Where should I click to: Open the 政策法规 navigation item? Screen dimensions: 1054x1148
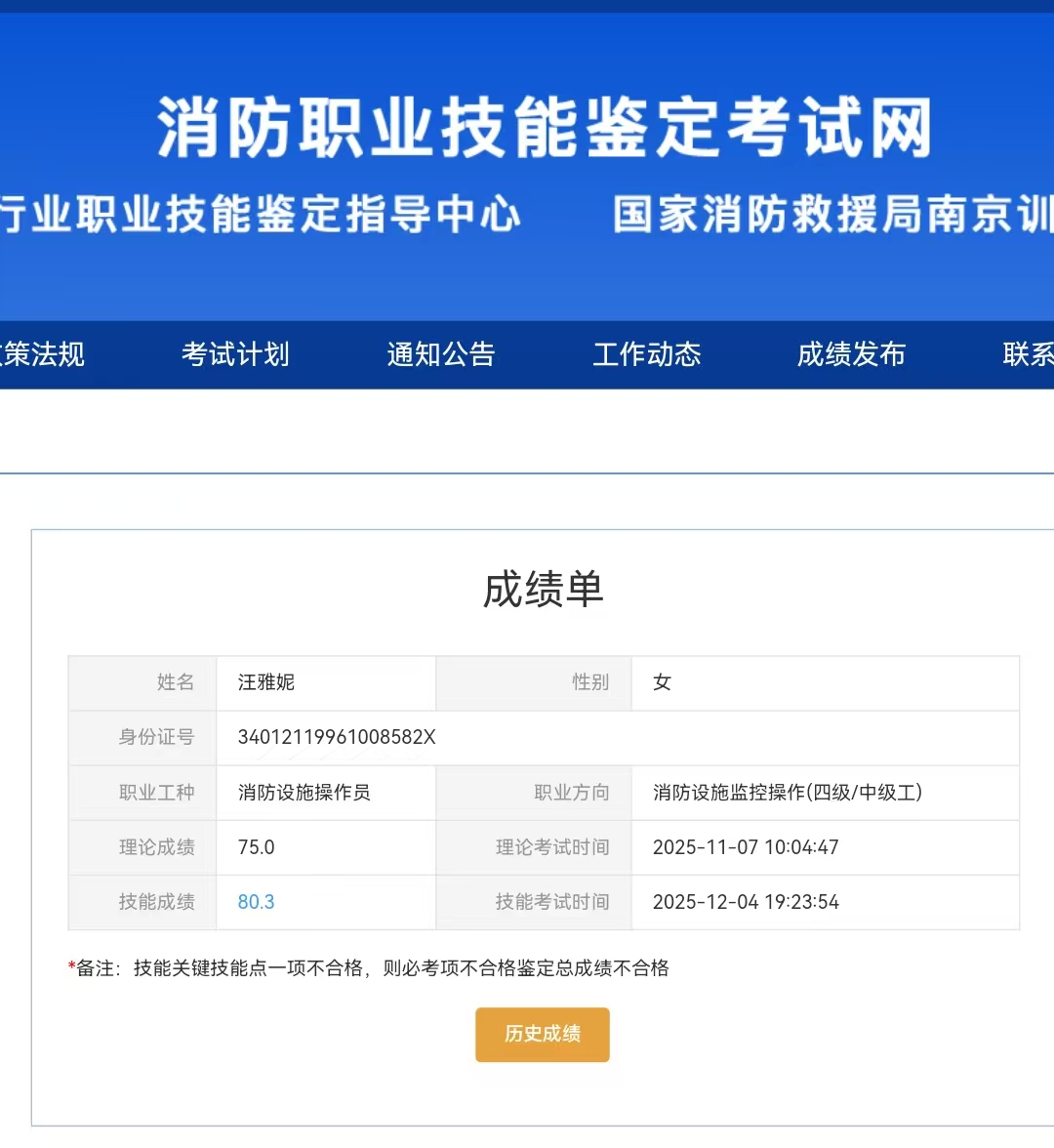[44, 354]
